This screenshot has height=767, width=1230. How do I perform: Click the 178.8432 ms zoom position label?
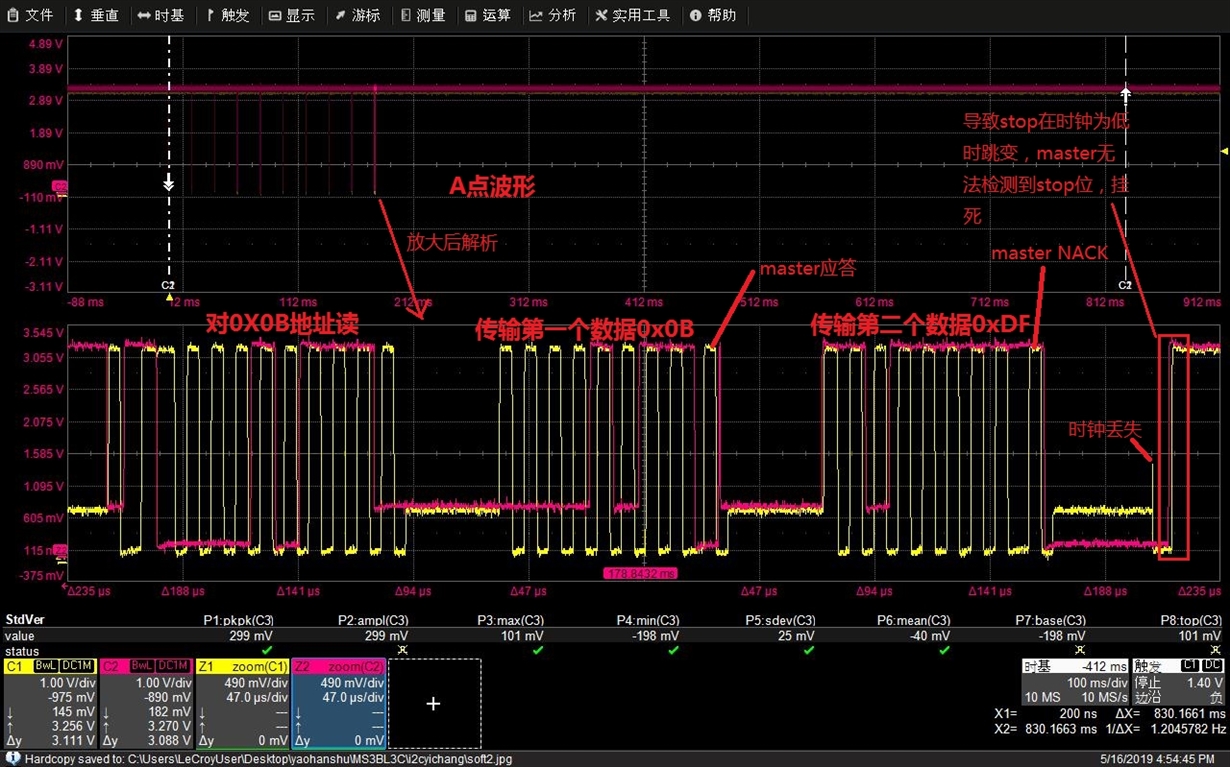[640, 573]
